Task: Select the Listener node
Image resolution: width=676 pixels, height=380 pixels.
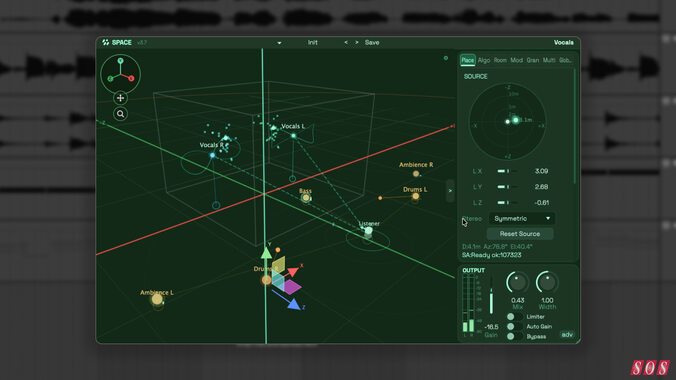Action: (368, 231)
